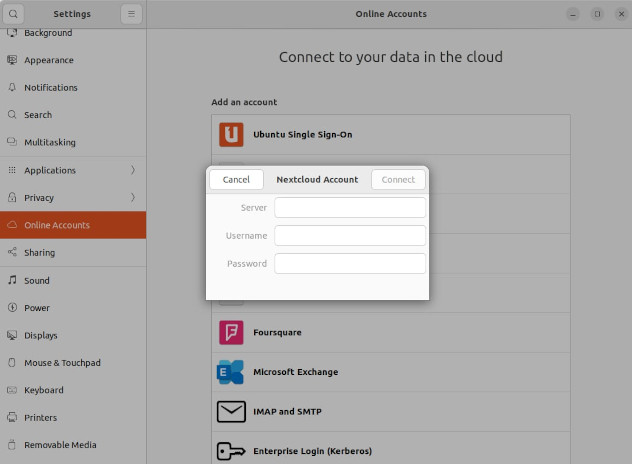
Task: Expand the Applications submenu chevron
Action: click(133, 170)
